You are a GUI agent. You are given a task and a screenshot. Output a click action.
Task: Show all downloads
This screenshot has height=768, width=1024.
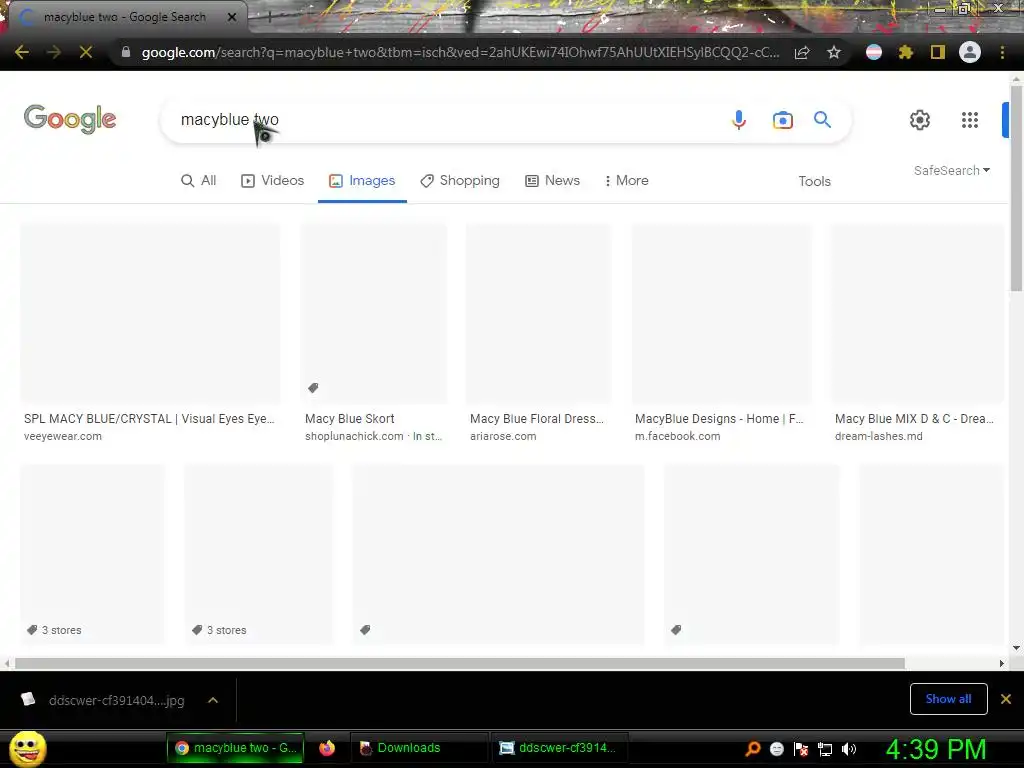pyautogui.click(x=948, y=699)
